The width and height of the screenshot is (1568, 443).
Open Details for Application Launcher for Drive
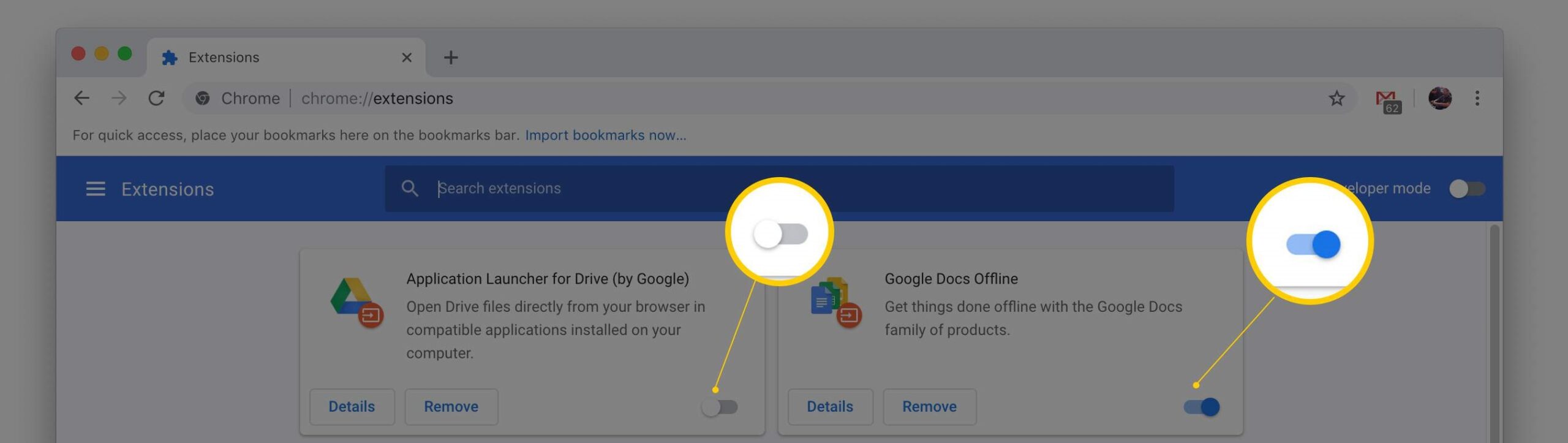pos(352,407)
